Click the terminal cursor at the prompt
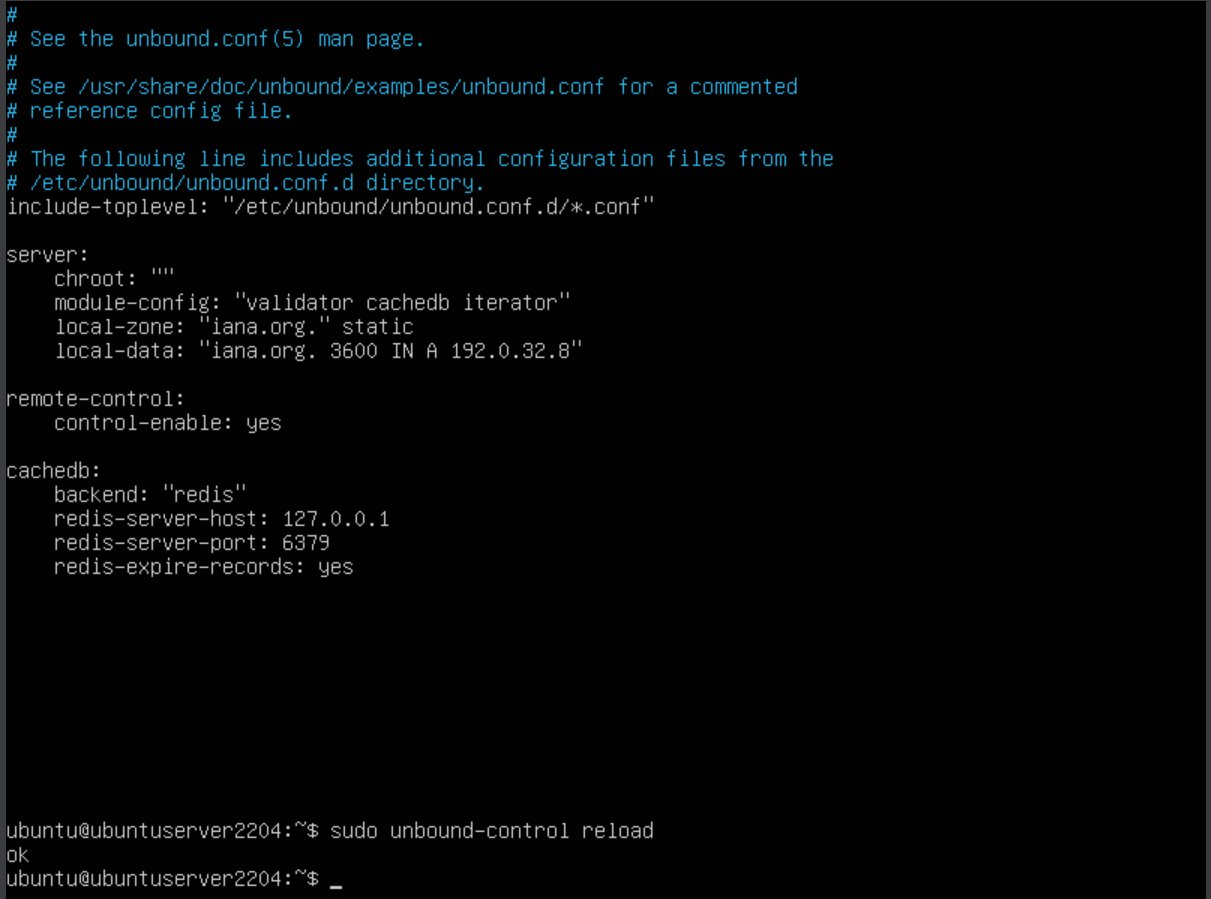This screenshot has height=899, width=1211. (336, 880)
